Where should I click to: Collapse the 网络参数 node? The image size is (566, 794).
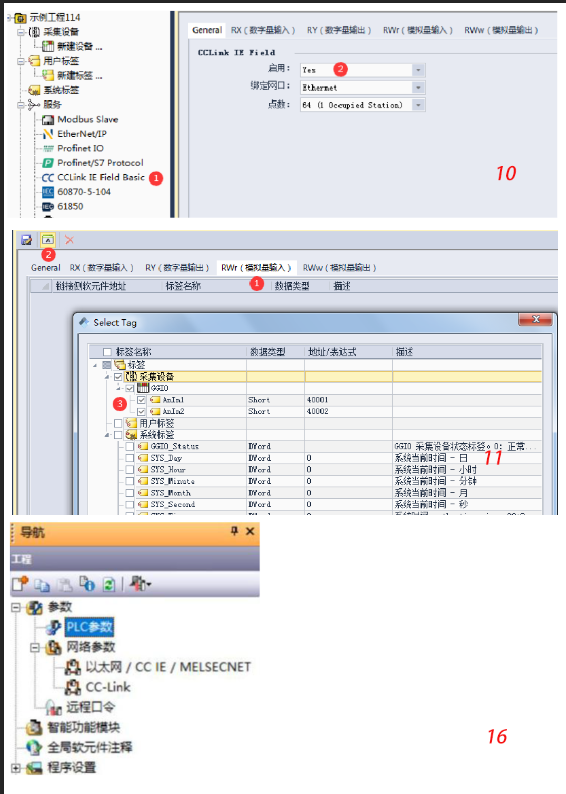[35, 647]
